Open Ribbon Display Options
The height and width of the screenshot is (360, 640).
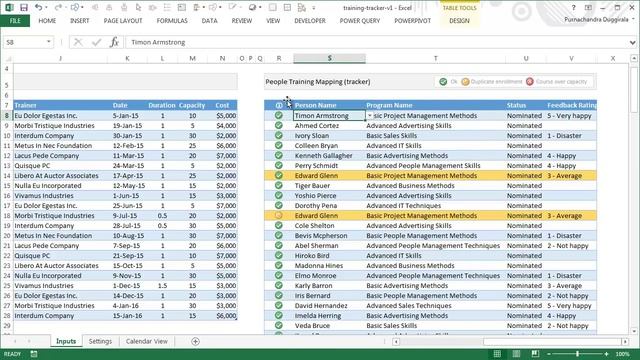(588, 7)
